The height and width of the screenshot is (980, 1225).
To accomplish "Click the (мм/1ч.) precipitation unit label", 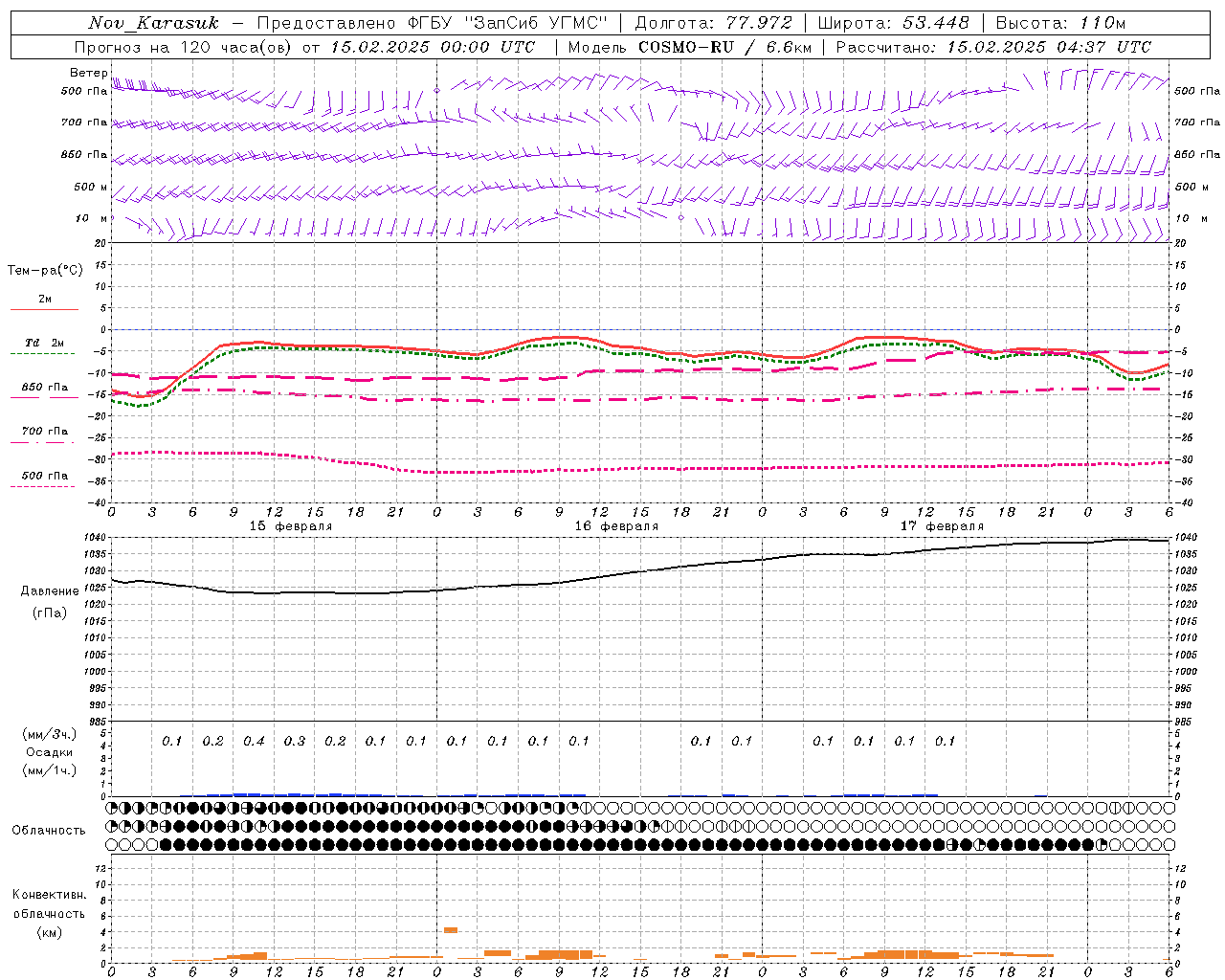I will pos(50,770).
